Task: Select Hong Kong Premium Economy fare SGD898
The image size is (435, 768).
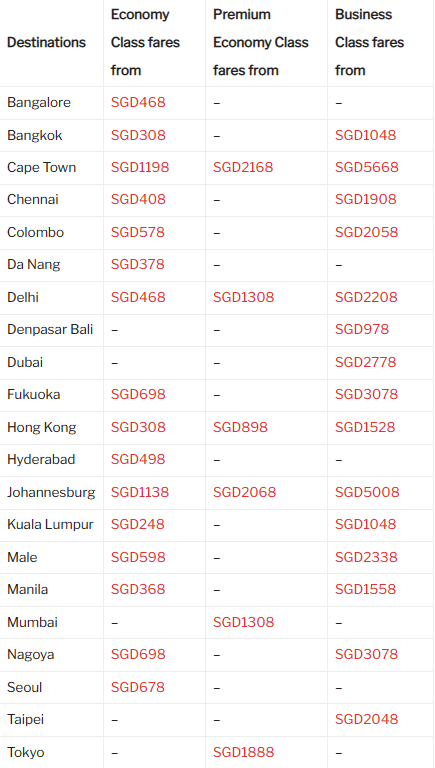Action: click(x=241, y=427)
